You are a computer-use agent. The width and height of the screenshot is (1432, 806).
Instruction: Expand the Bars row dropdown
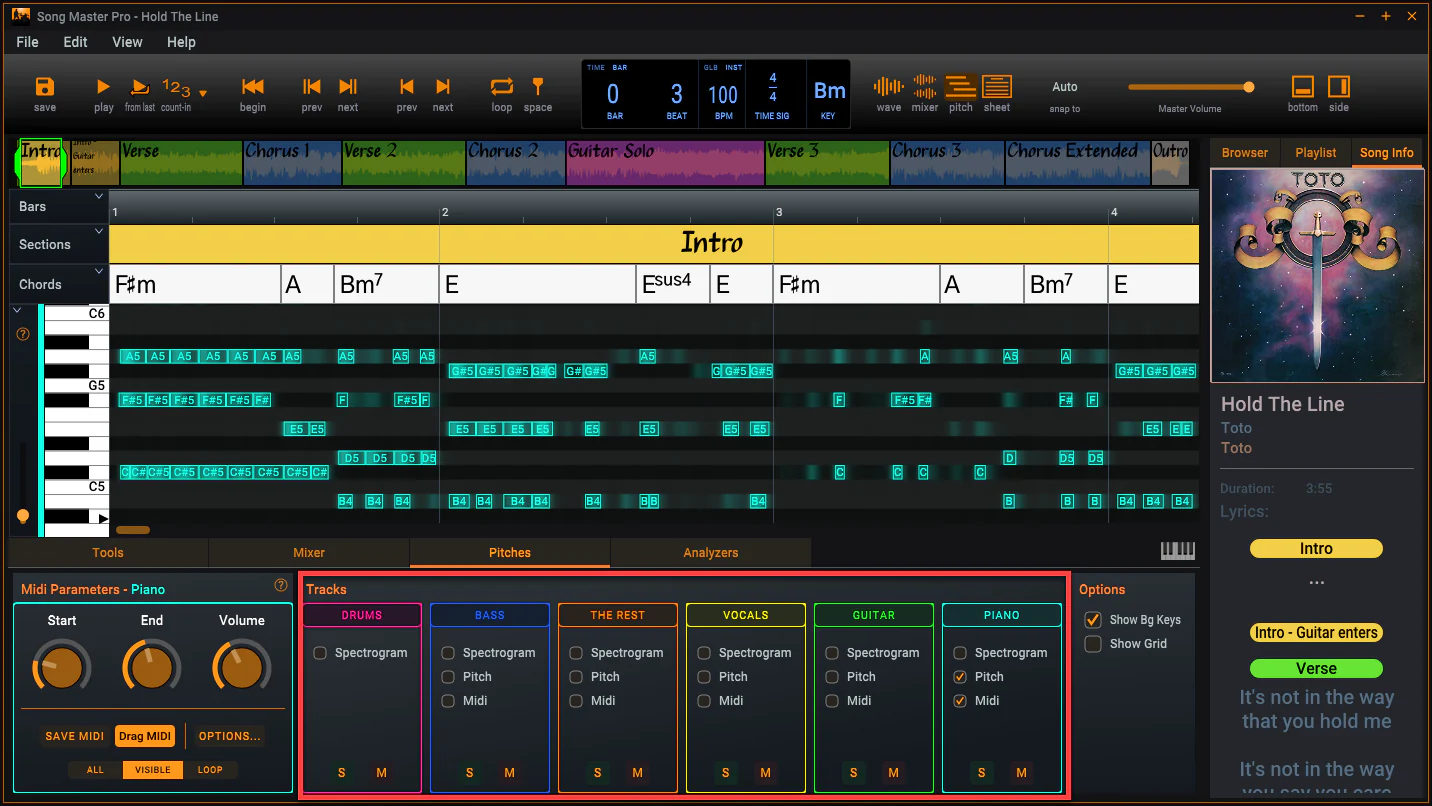click(99, 197)
